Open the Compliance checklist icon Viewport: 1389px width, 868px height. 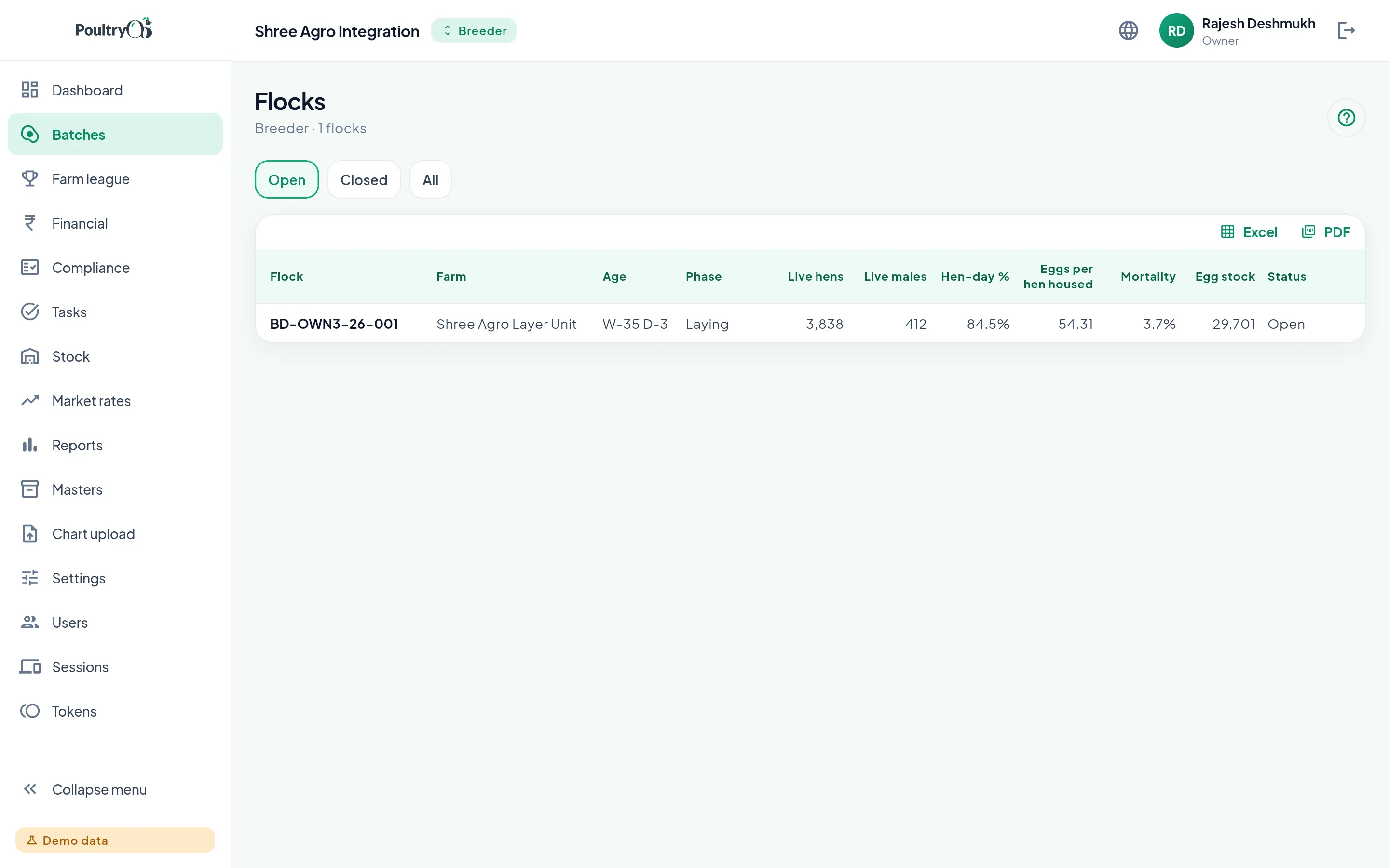(30, 268)
